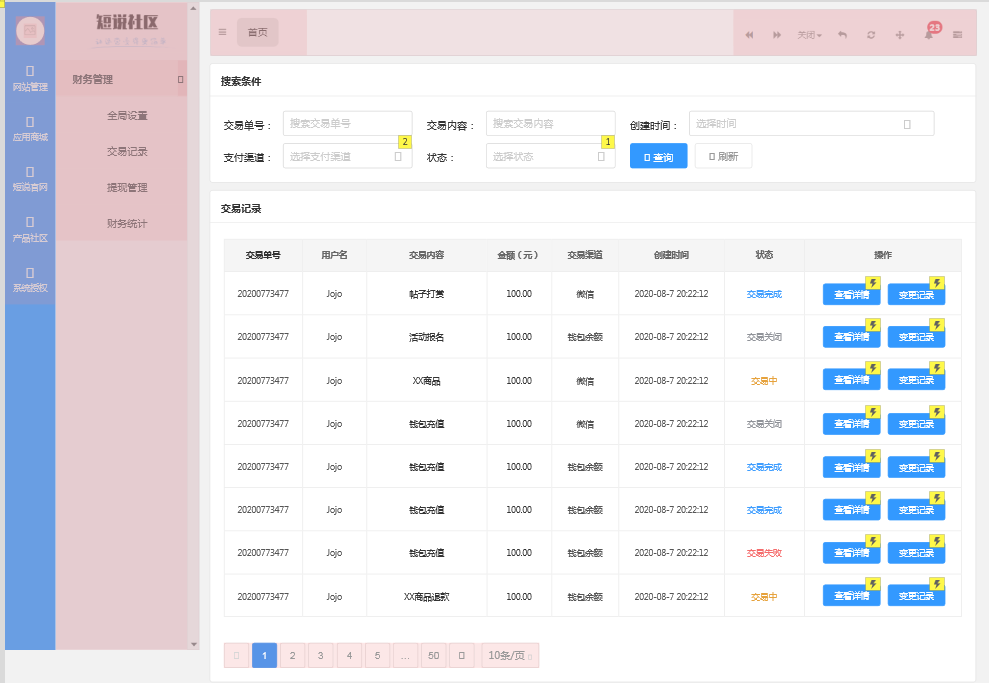This screenshot has height=683, width=989.
Task: Click 查看详情 for the 帖子打赏 row
Action: coord(851,295)
